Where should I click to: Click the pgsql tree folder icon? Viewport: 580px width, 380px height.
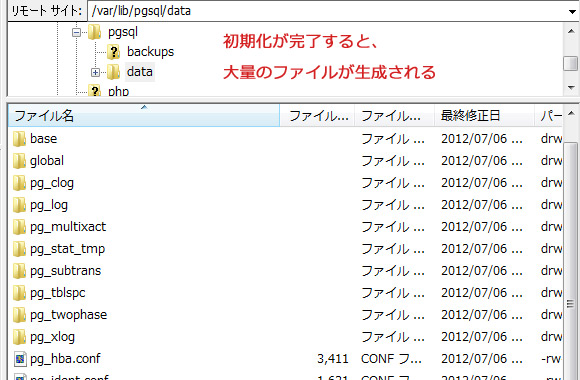[x=95, y=32]
